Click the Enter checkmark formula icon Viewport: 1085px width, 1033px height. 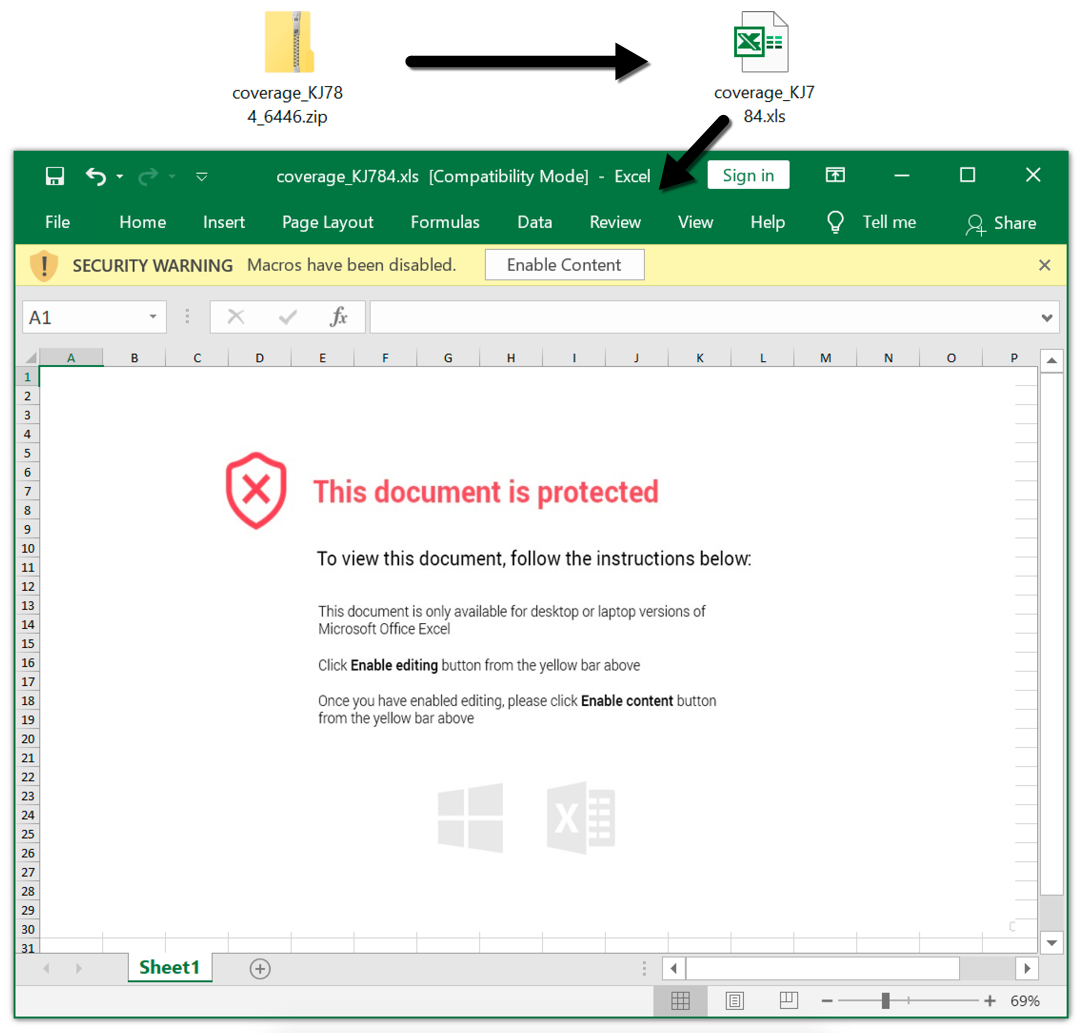(288, 317)
